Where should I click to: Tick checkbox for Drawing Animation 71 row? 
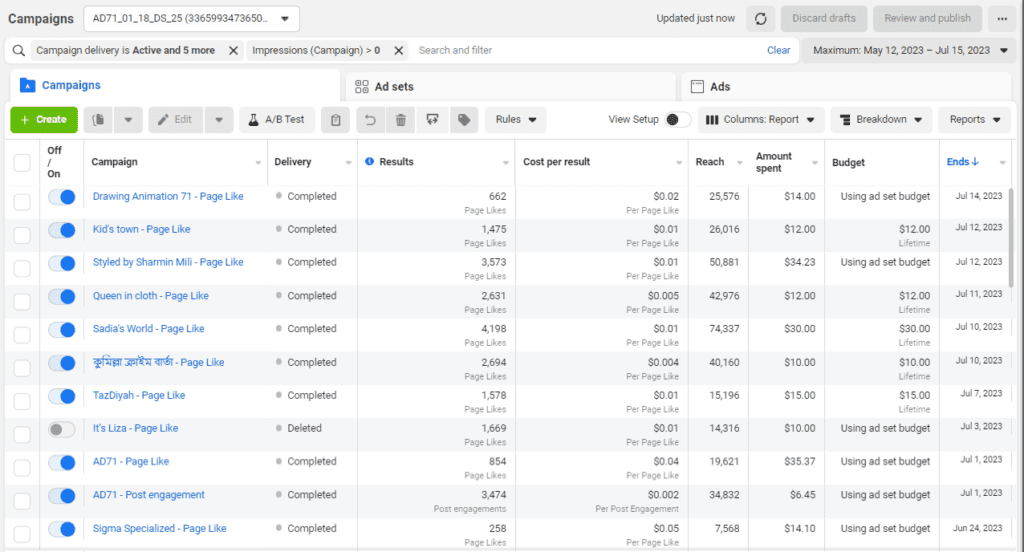click(22, 202)
